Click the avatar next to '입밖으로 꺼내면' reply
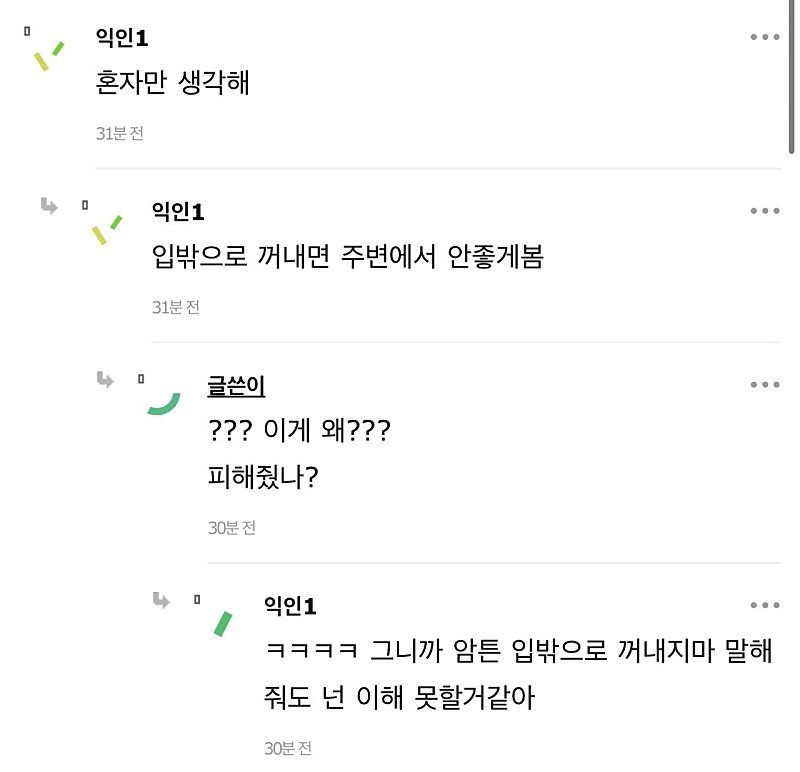 point(107,230)
